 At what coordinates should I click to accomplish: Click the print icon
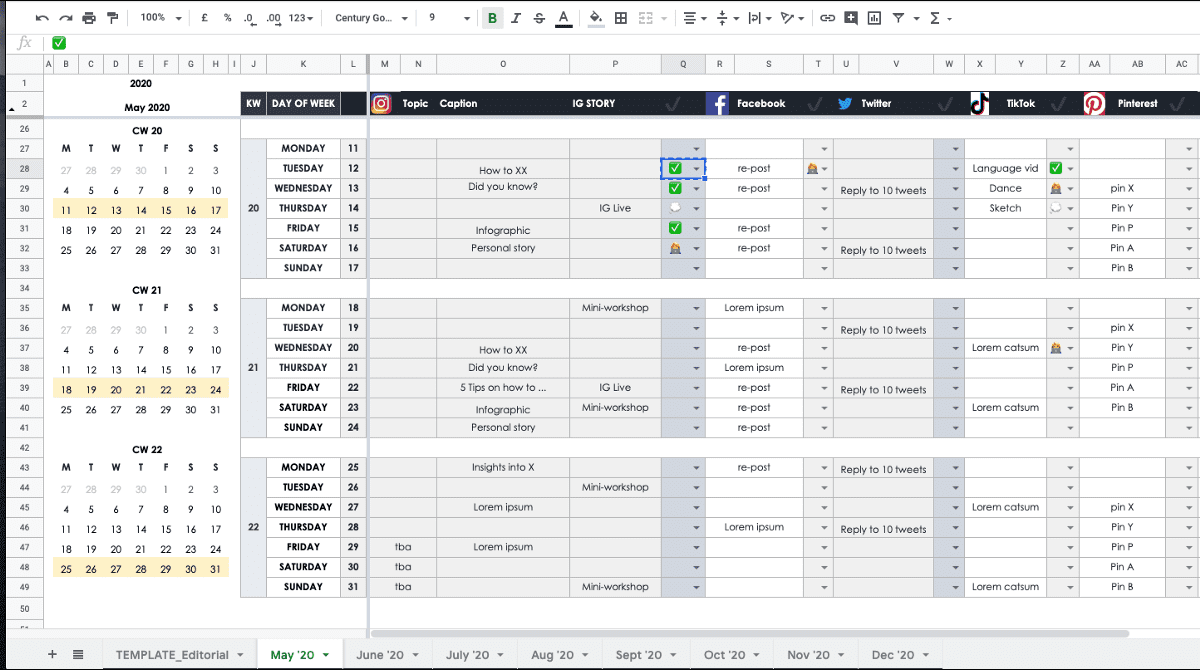tap(89, 18)
